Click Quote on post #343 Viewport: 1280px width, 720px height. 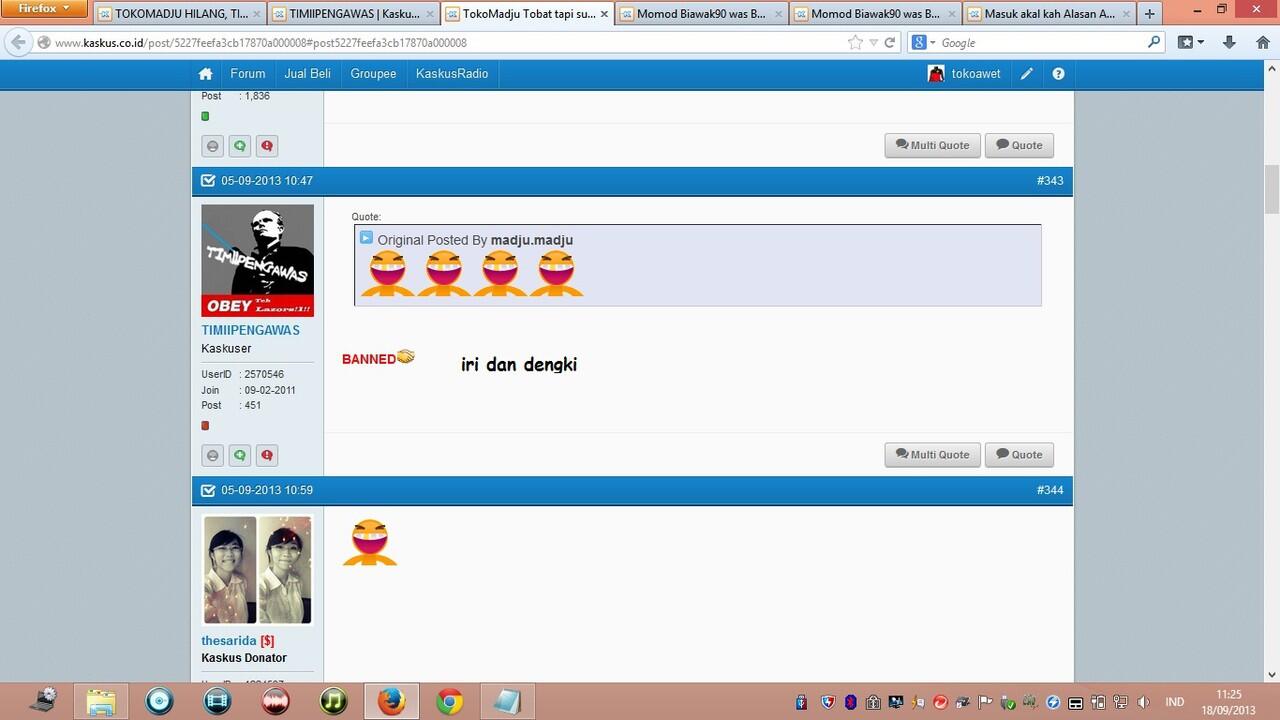[1019, 455]
